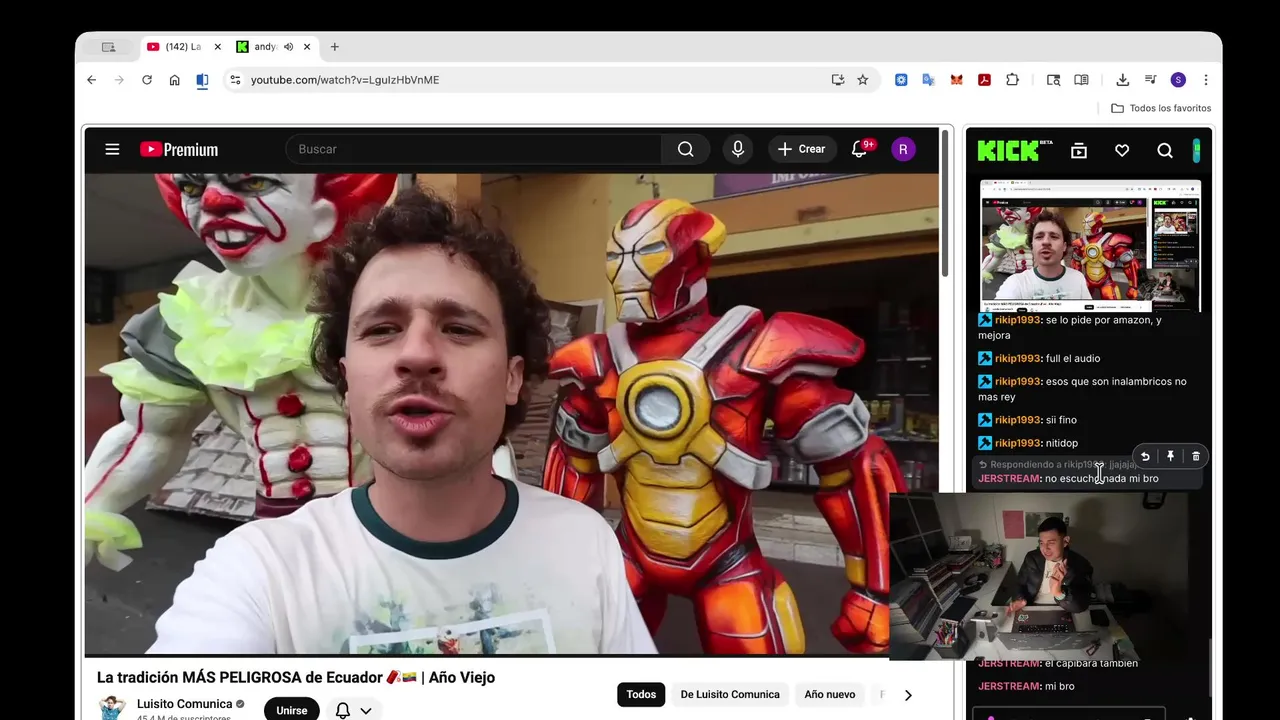Click the Unirse button
Viewport: 1280px width, 720px height.
pyautogui.click(x=292, y=710)
